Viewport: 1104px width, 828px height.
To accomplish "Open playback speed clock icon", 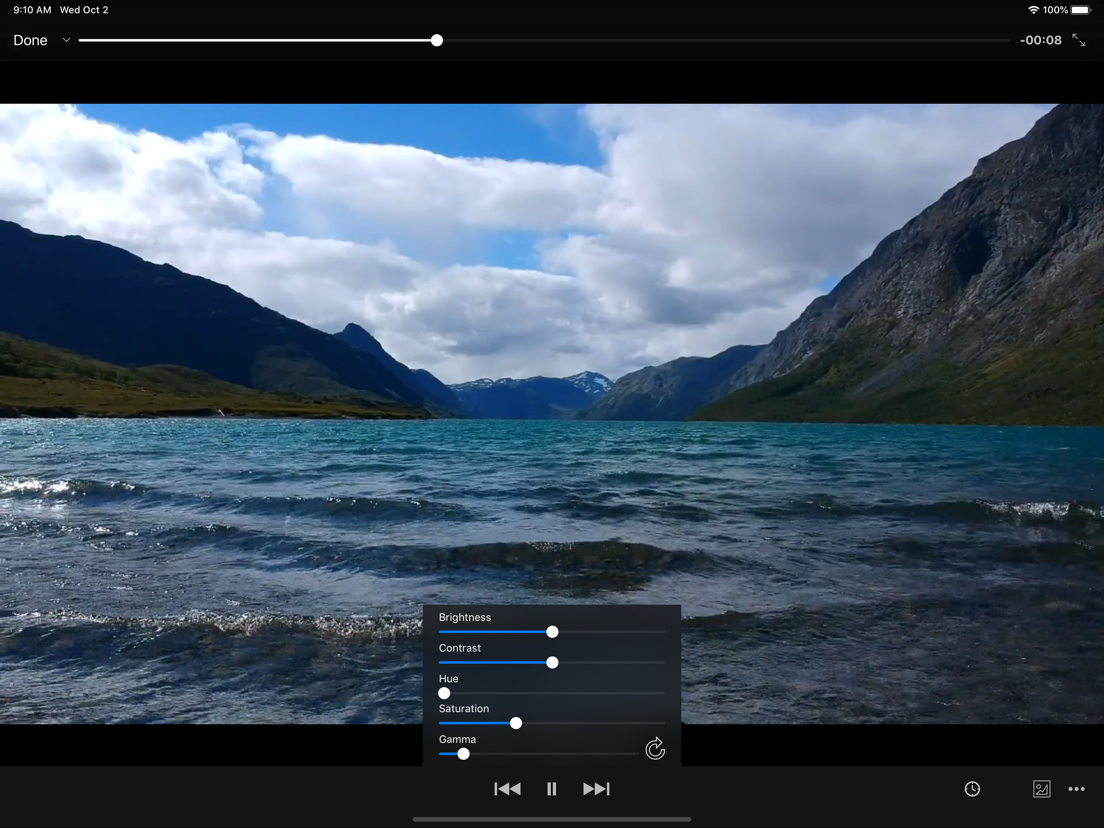I will click(972, 789).
